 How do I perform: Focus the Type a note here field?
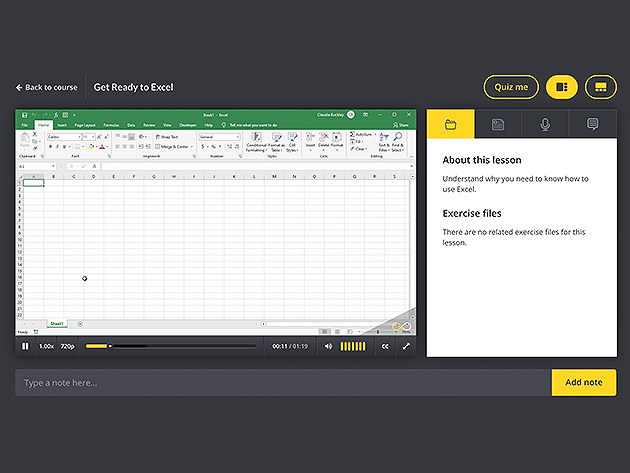coord(283,383)
